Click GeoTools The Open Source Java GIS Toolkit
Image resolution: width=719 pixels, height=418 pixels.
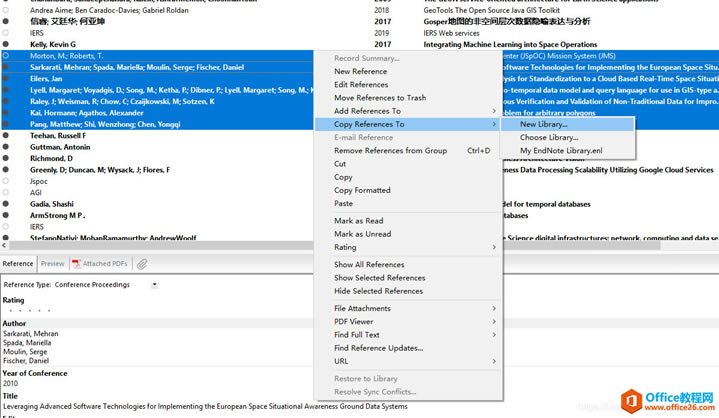pyautogui.click(x=491, y=10)
